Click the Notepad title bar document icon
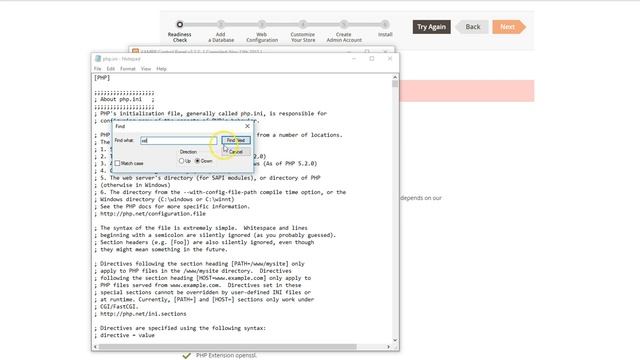The image size is (640, 360). [x=98, y=59]
